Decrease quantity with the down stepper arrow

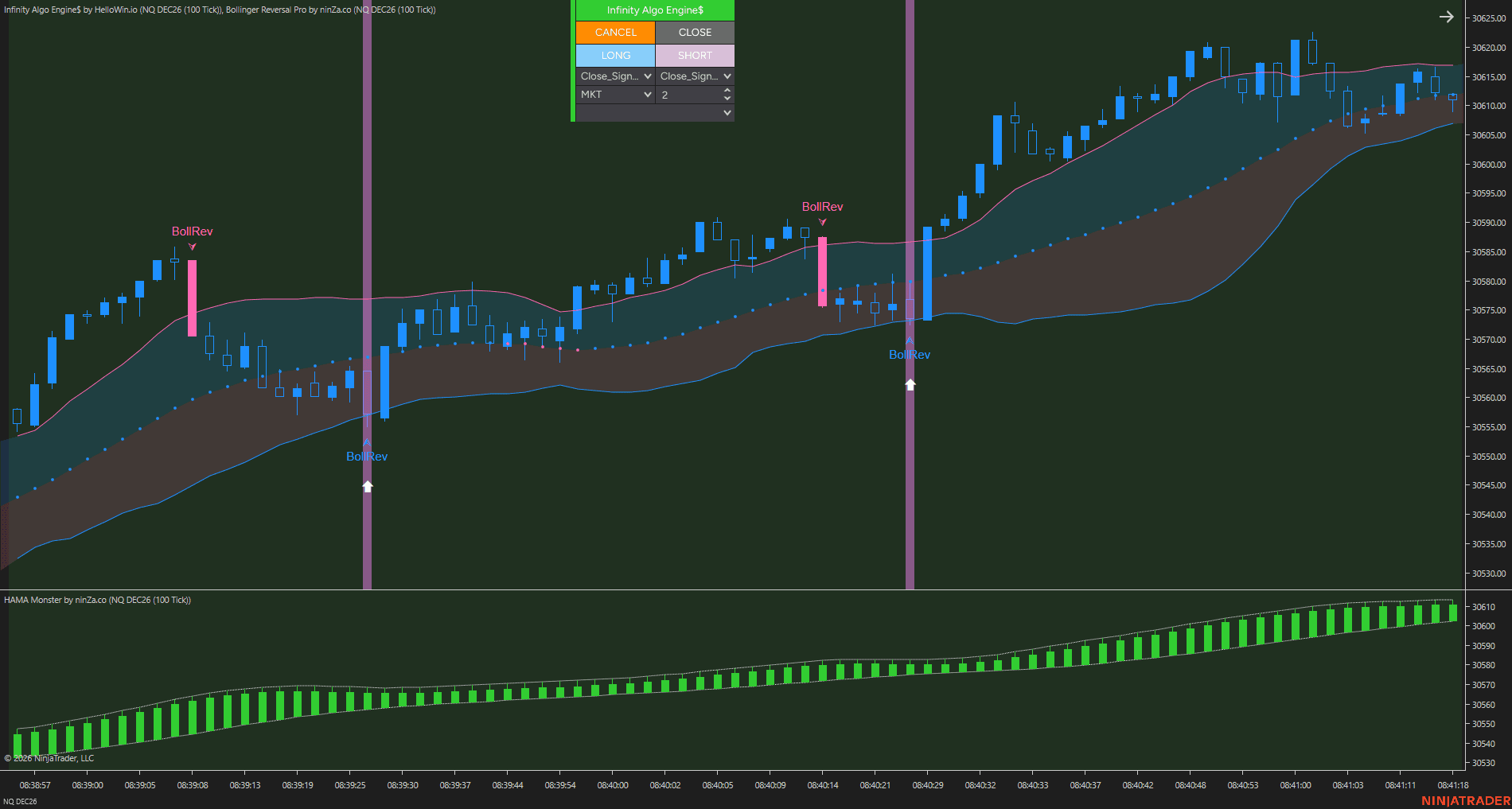tap(727, 99)
